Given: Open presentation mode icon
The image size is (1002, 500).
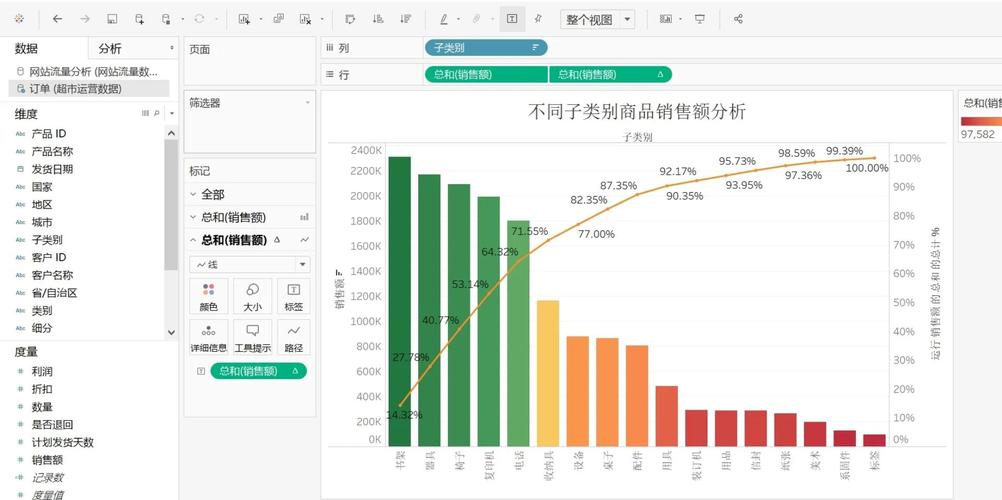Looking at the screenshot, I should [700, 19].
